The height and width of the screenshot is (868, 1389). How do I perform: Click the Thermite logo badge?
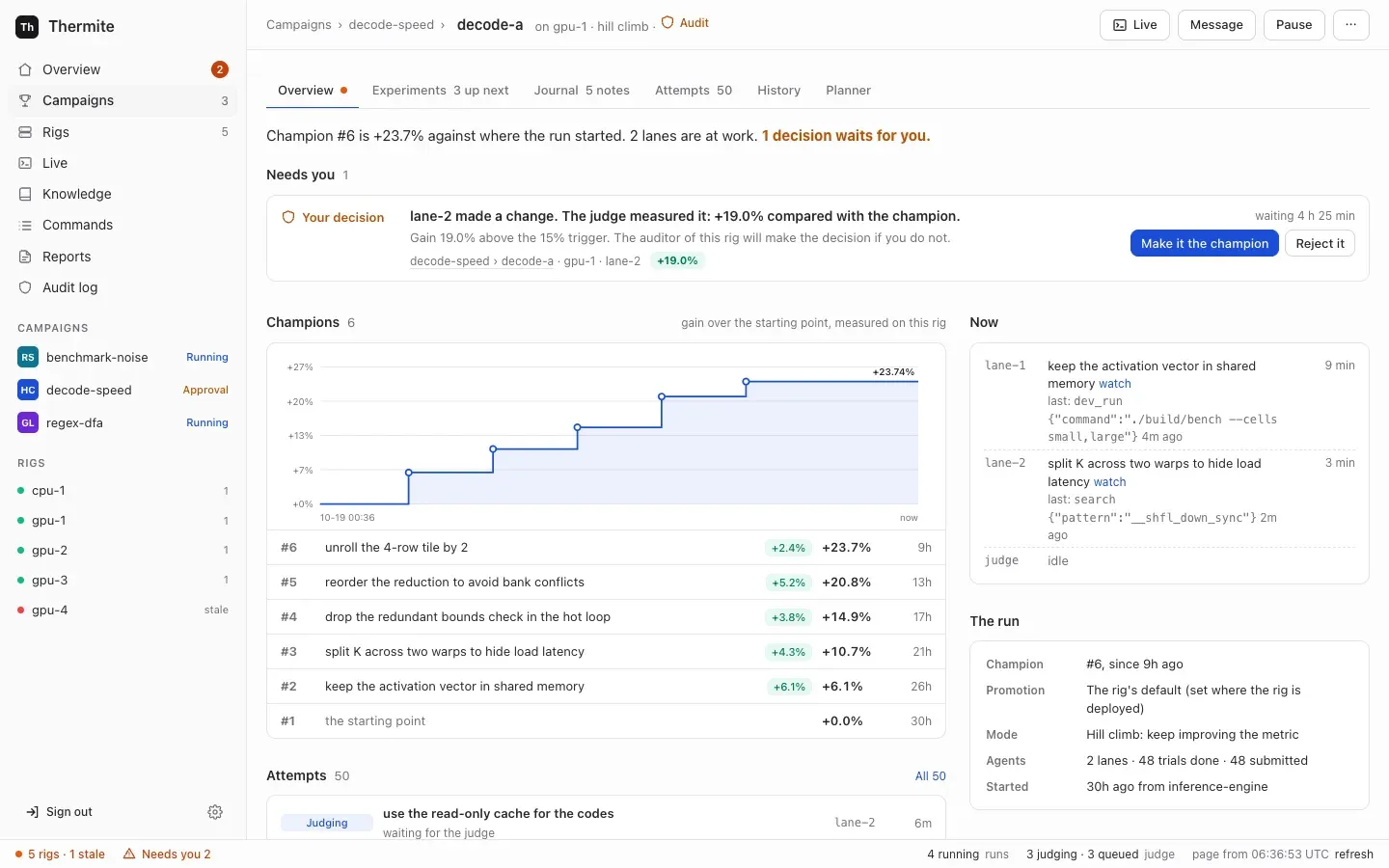(x=27, y=27)
